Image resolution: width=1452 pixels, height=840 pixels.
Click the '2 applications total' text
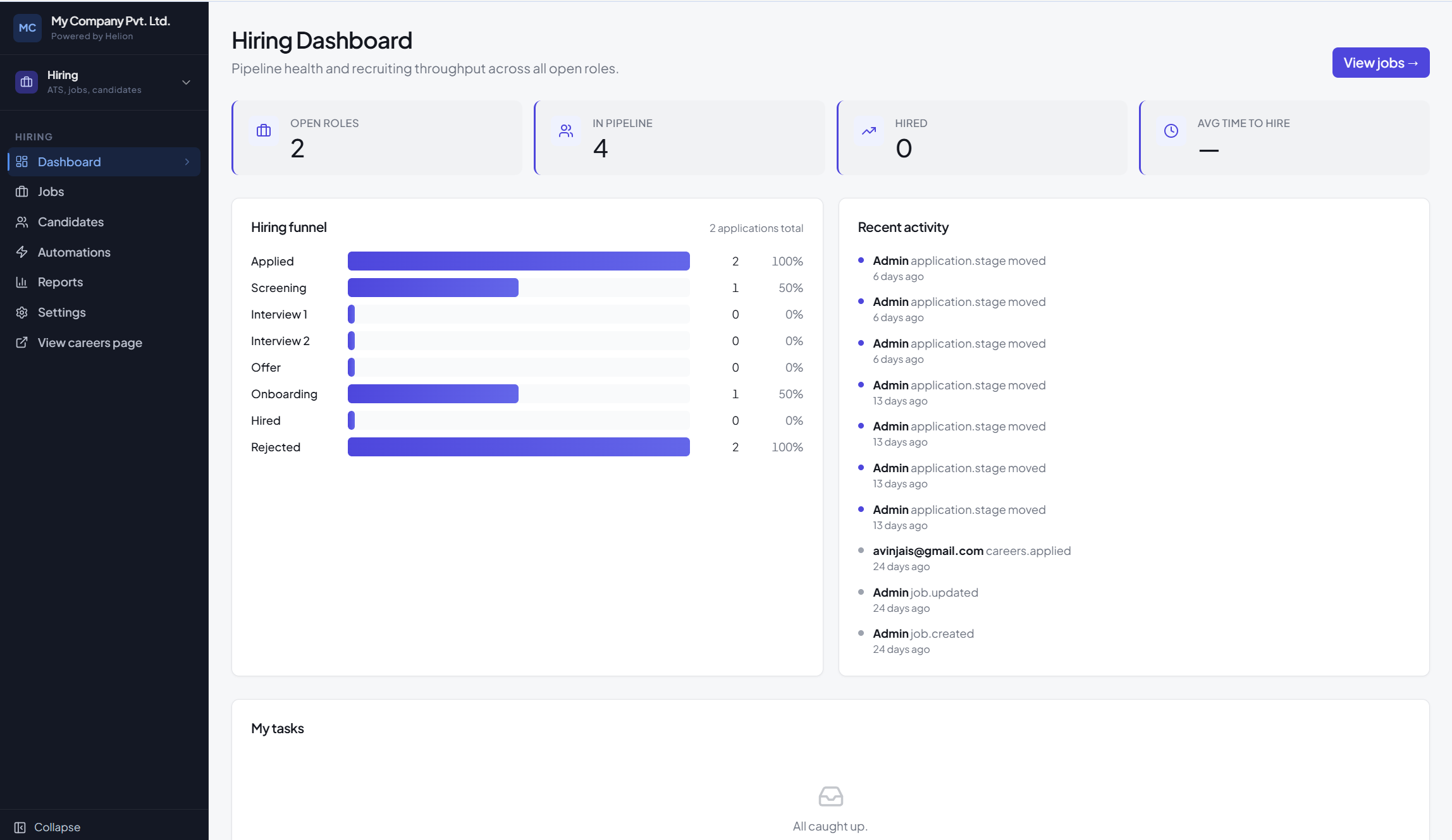click(756, 228)
